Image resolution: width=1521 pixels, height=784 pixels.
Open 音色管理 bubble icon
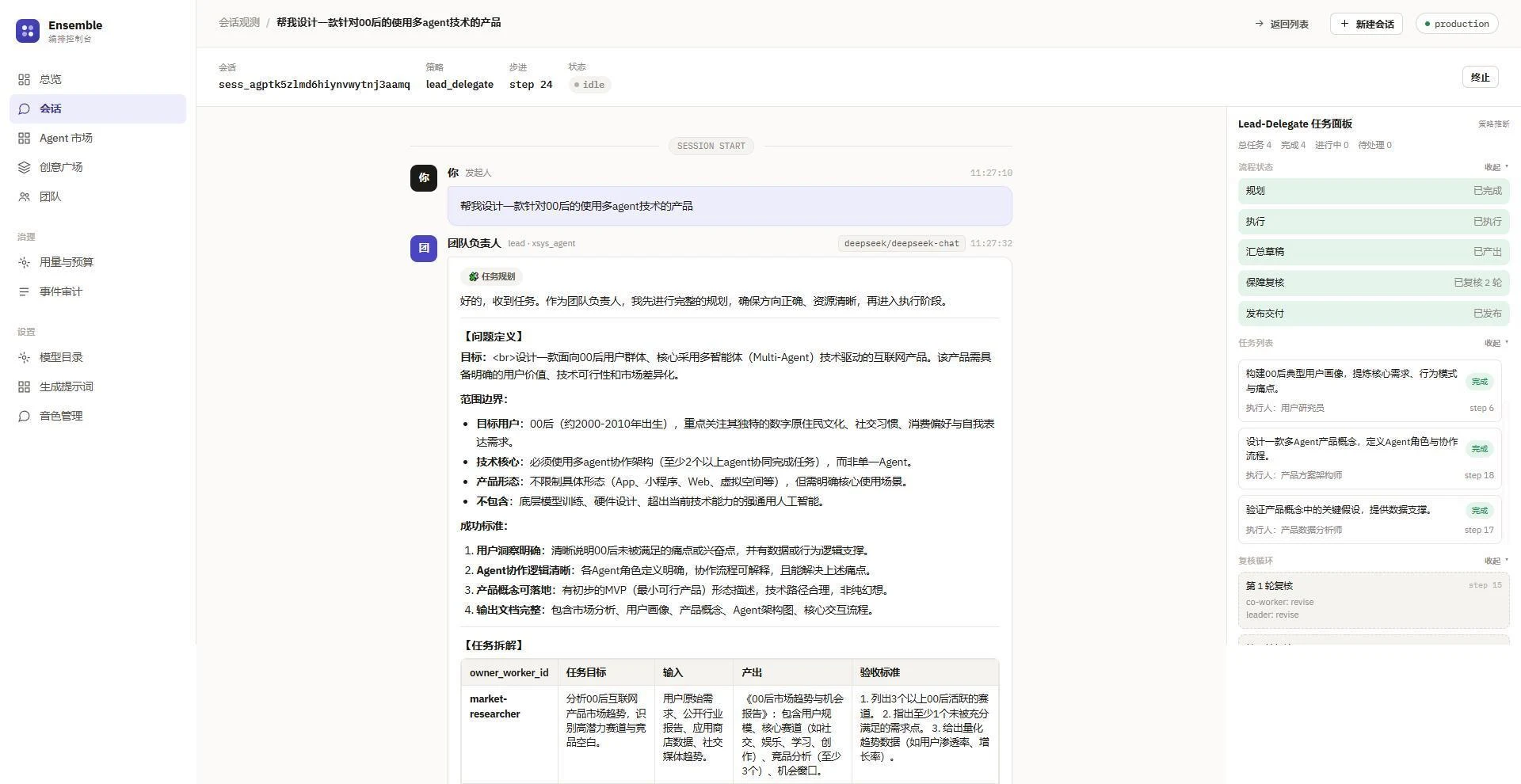pos(24,416)
